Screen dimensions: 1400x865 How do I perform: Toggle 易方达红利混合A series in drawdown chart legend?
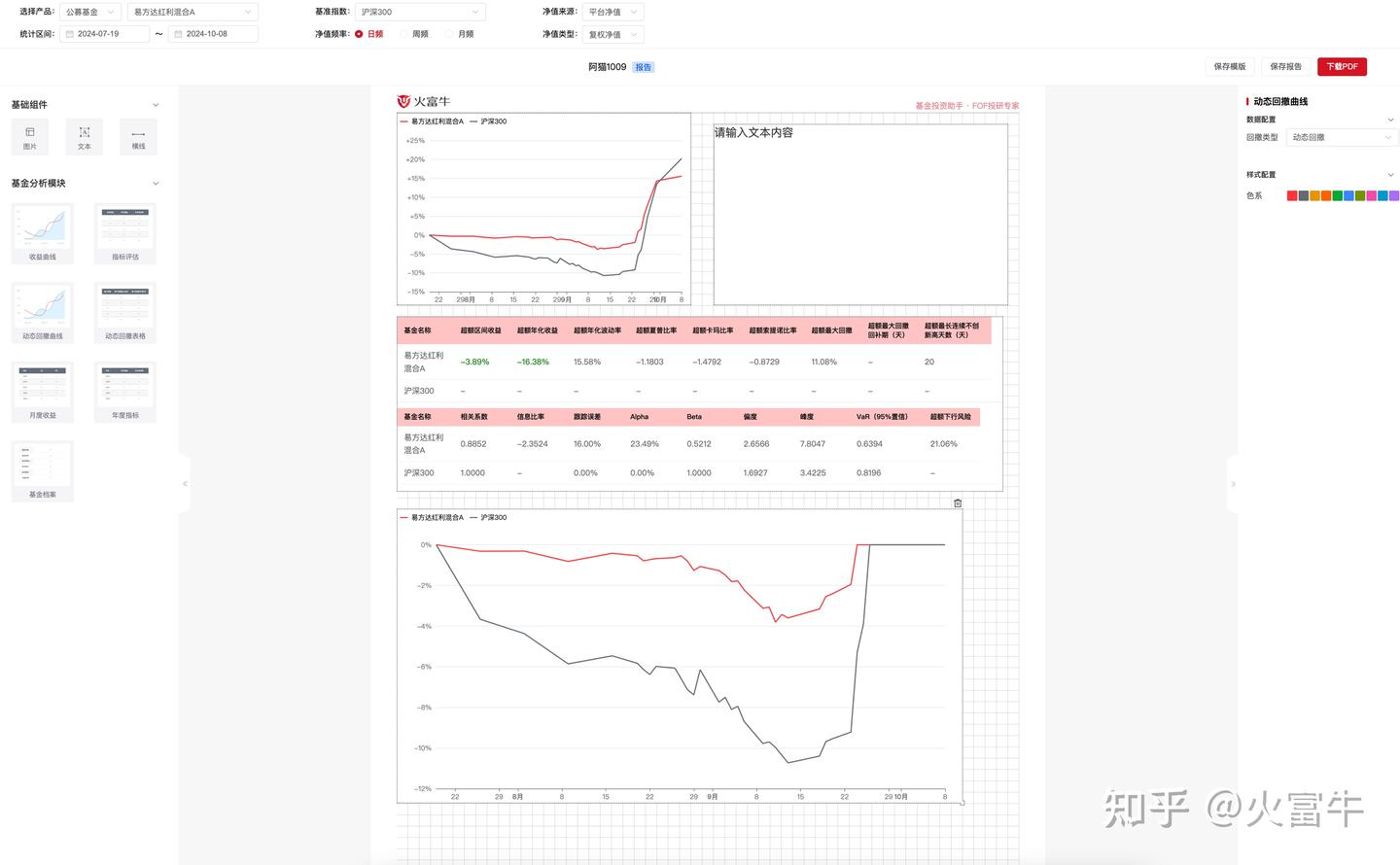tap(432, 517)
